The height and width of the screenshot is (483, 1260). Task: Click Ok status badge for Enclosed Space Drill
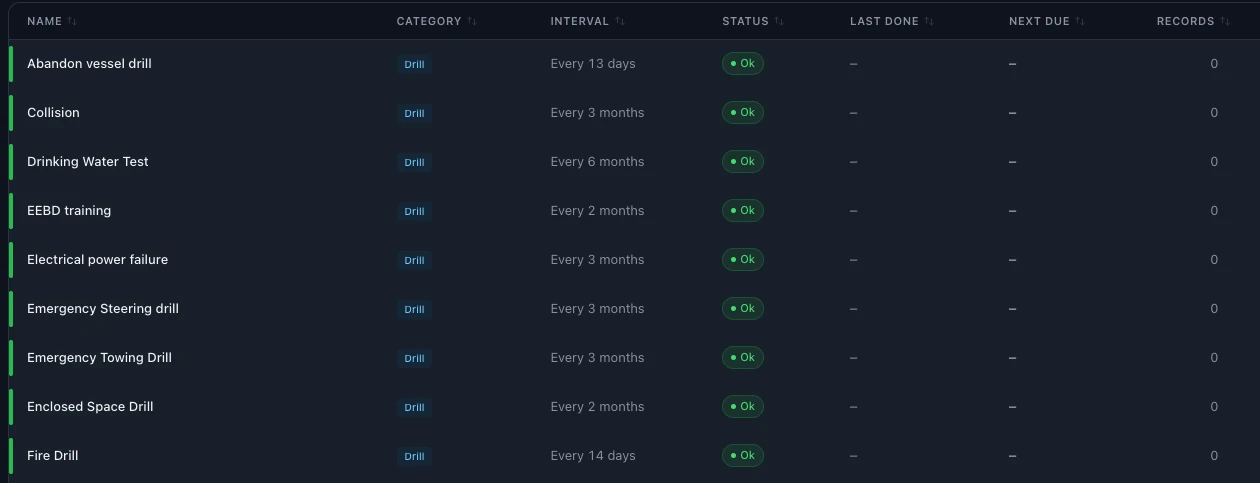coord(743,406)
